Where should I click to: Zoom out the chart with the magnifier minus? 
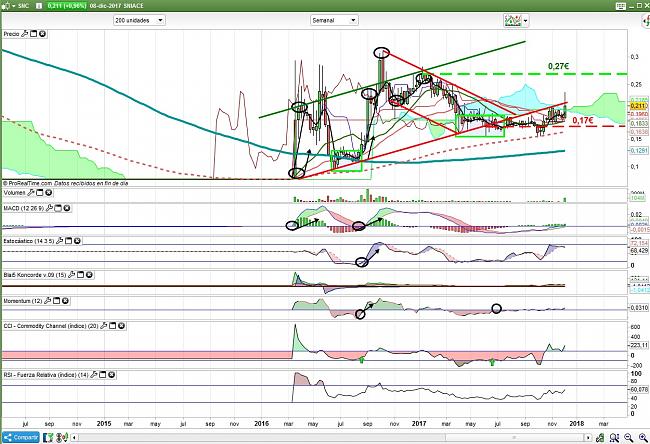pos(629,437)
